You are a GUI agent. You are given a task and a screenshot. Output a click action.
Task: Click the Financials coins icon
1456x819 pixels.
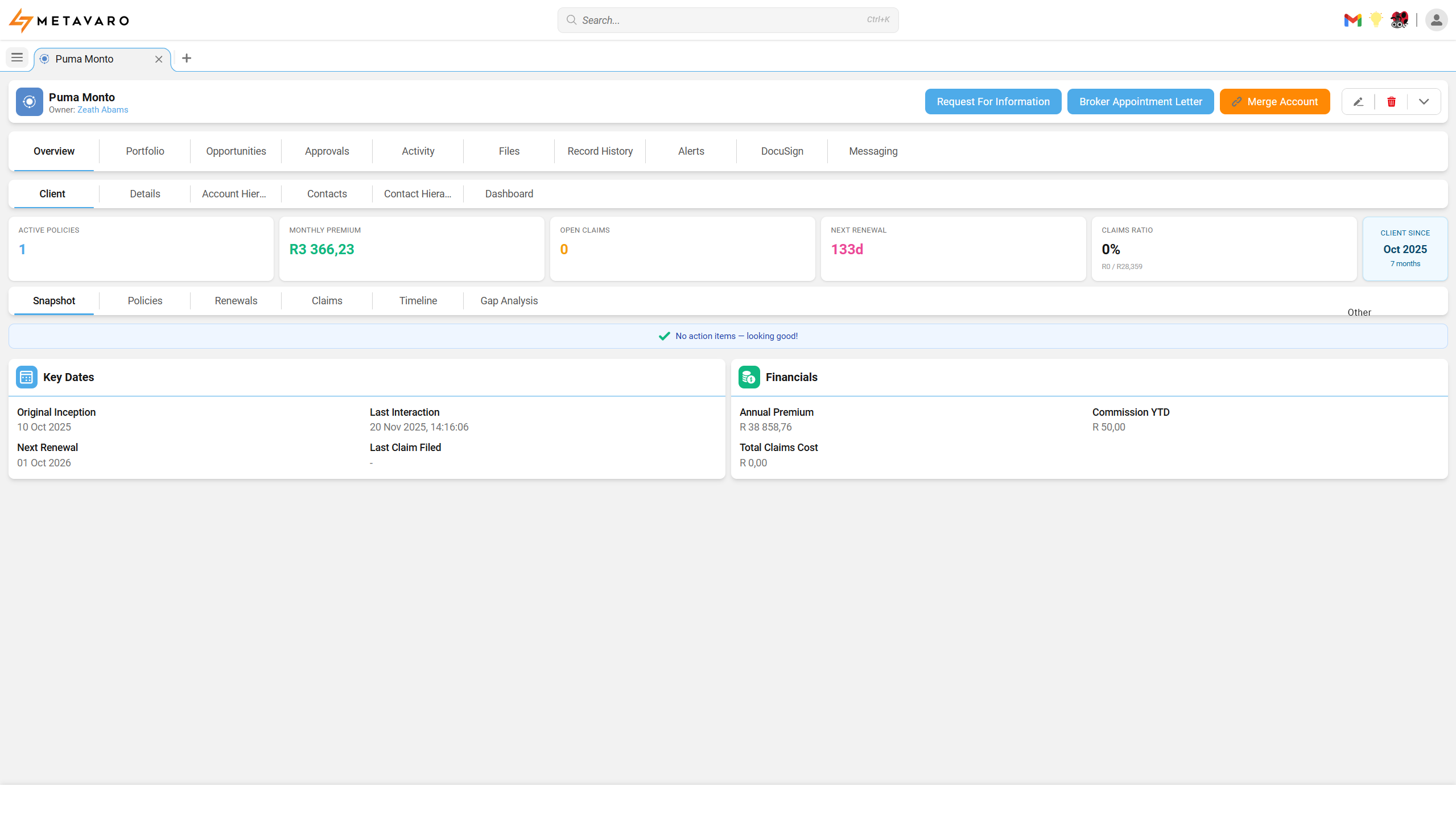coord(749,377)
